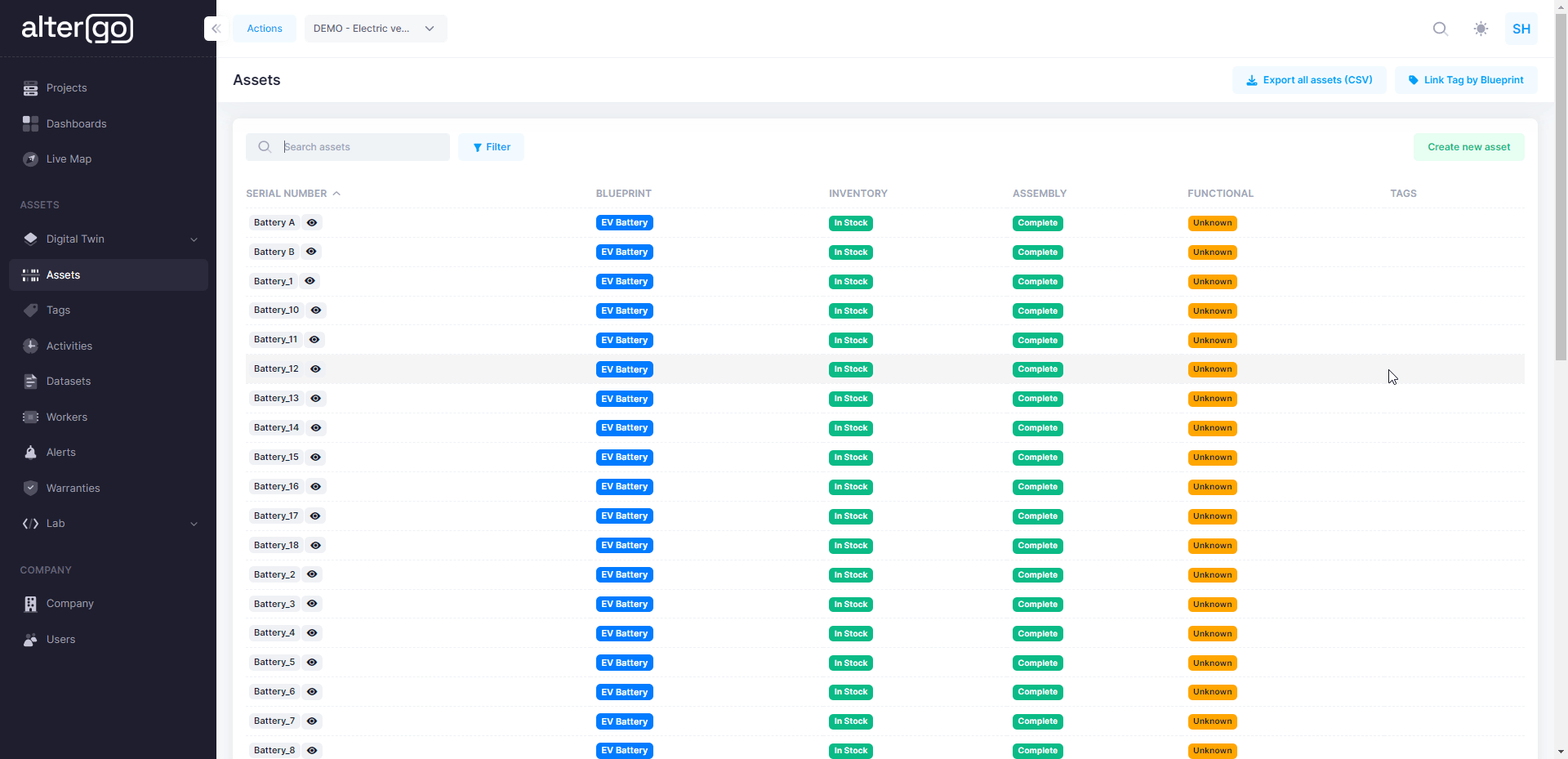This screenshot has width=1568, height=759.
Task: Open the Workers page
Action: (66, 417)
